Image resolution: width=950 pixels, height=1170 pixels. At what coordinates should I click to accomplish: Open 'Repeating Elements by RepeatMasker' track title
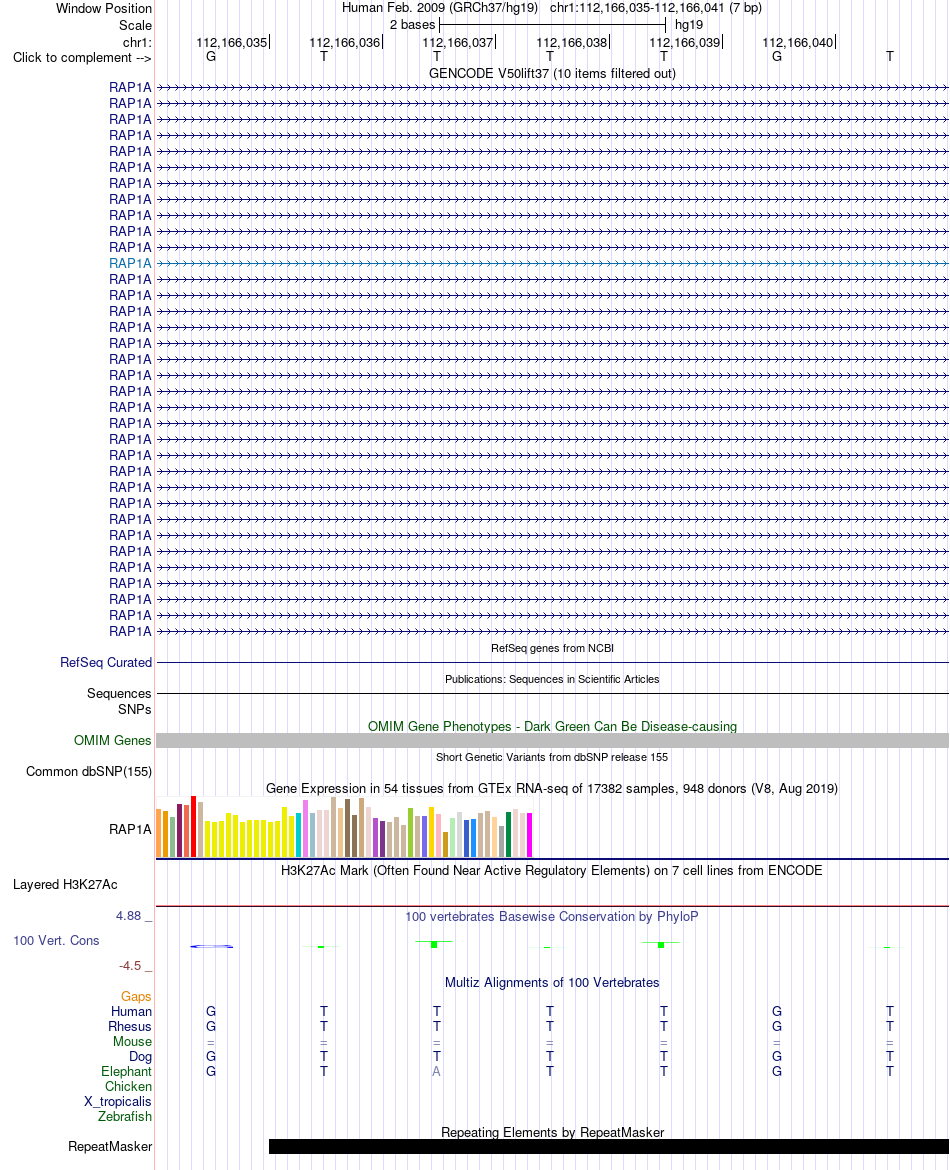pyautogui.click(x=552, y=1133)
